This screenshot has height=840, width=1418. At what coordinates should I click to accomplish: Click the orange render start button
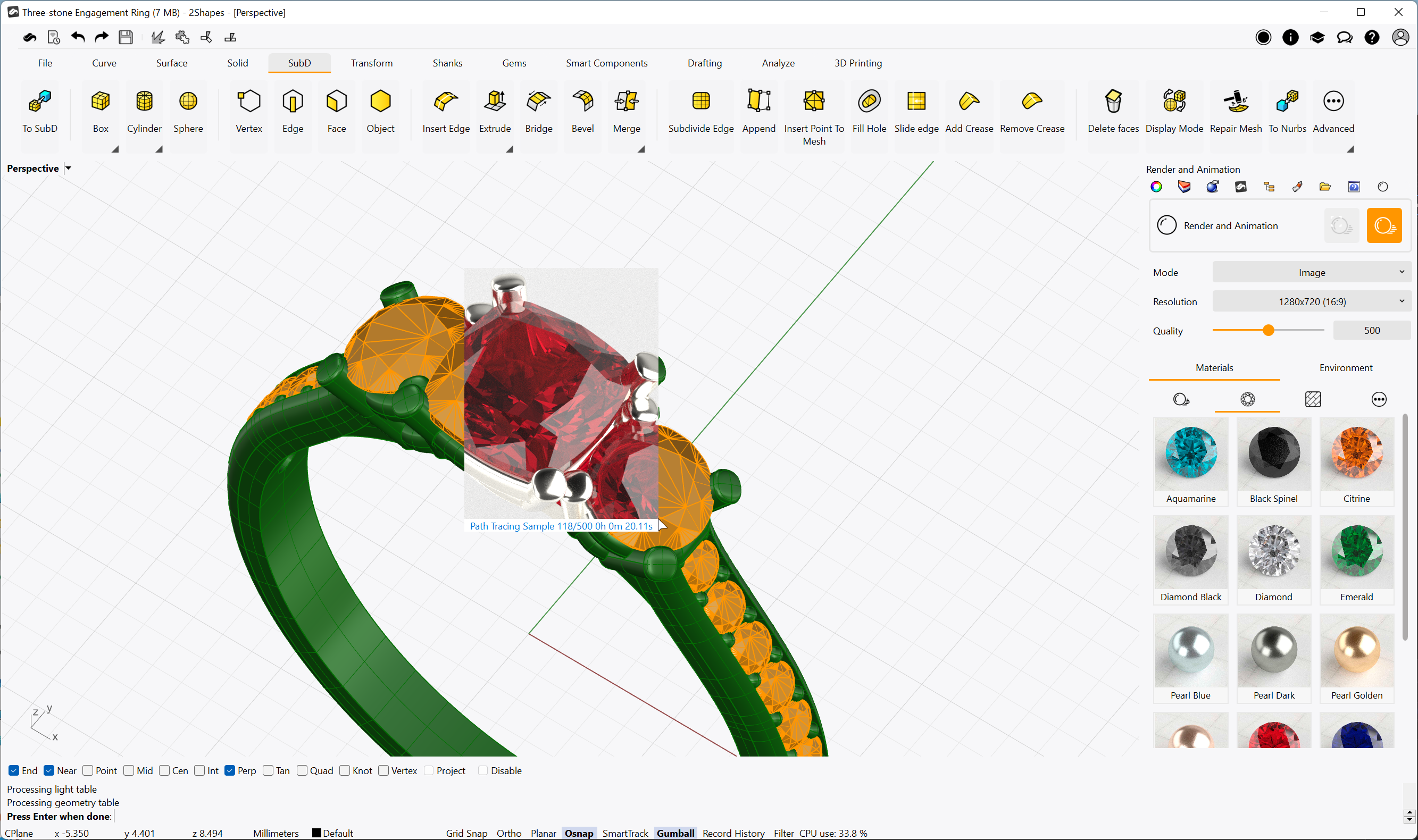pyautogui.click(x=1383, y=225)
